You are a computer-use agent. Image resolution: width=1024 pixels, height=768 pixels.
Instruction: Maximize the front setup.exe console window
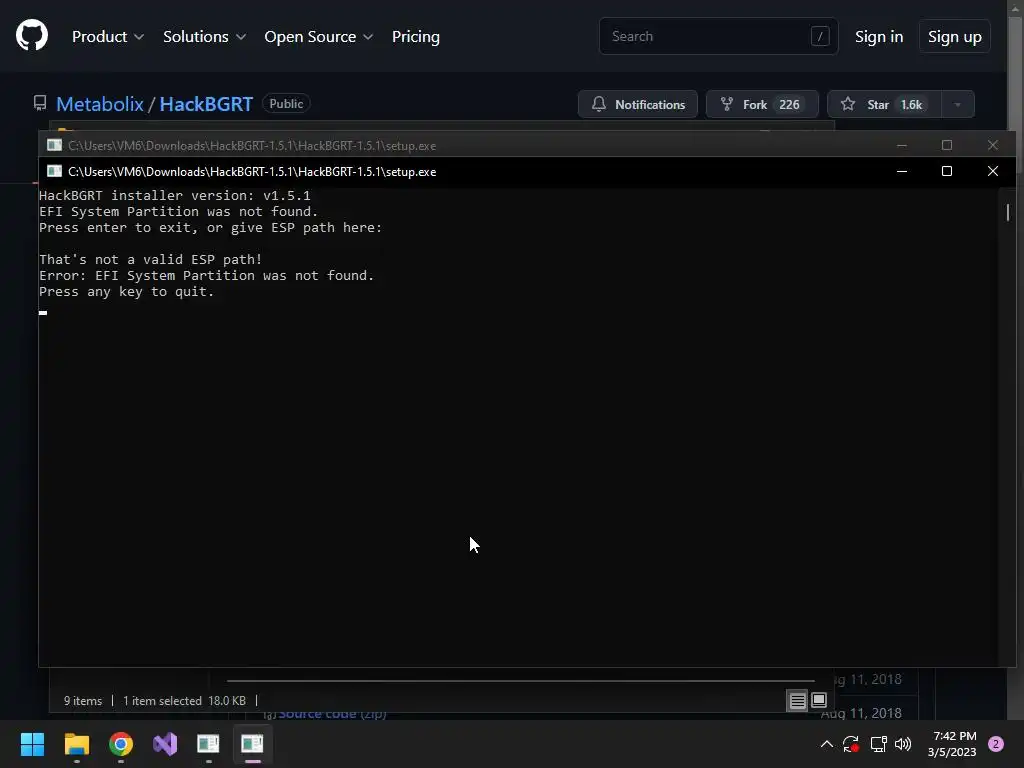click(x=946, y=171)
